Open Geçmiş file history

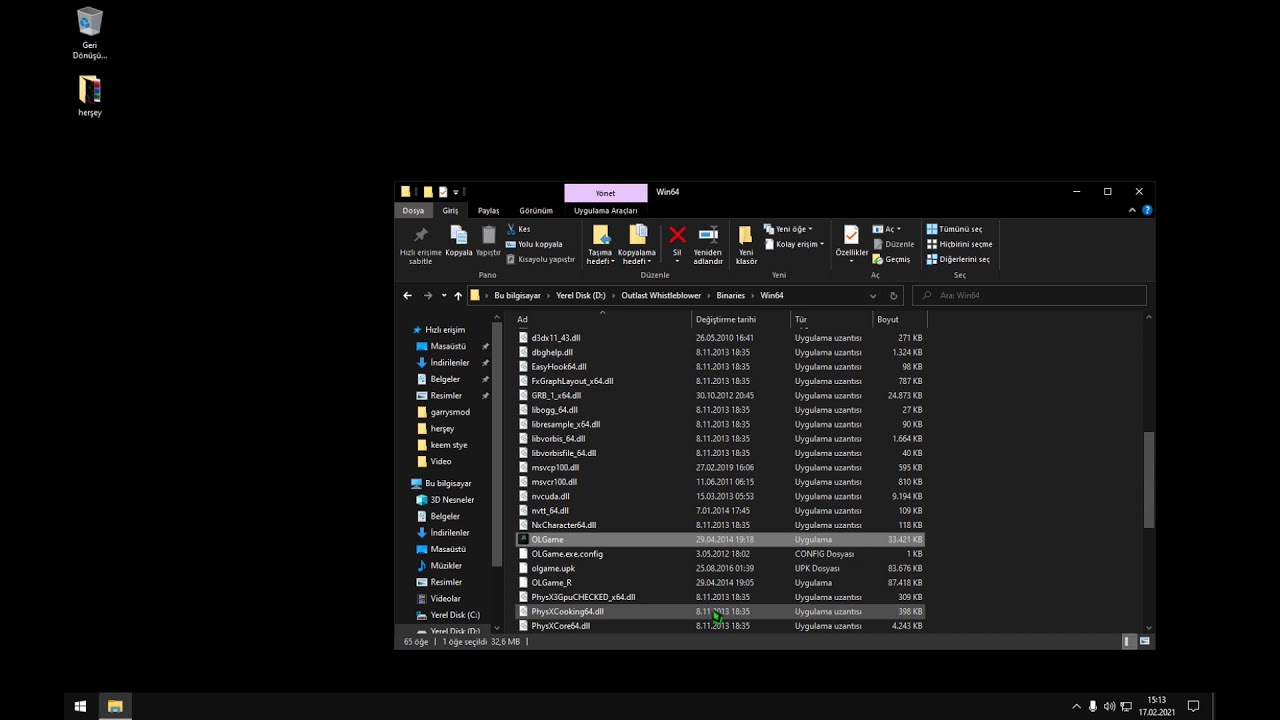tap(891, 259)
